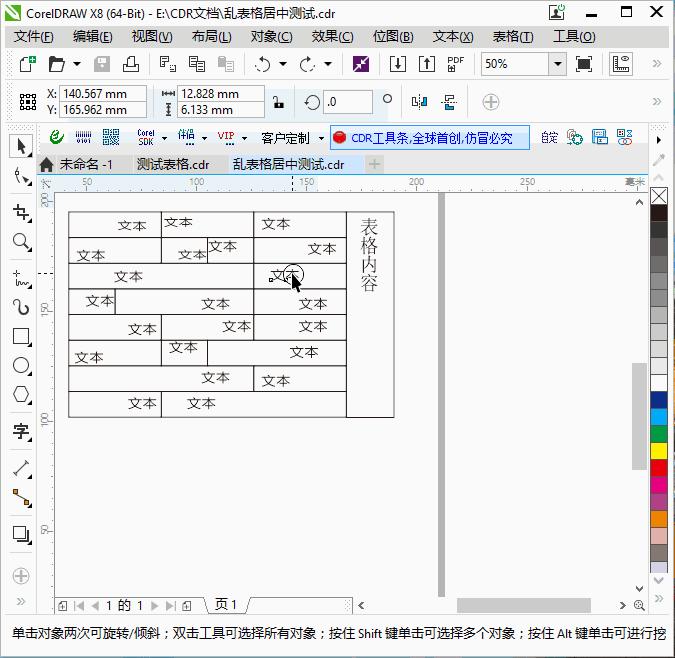675x658 pixels.
Task: Open the Corel SDK dropdown
Action: [164, 138]
